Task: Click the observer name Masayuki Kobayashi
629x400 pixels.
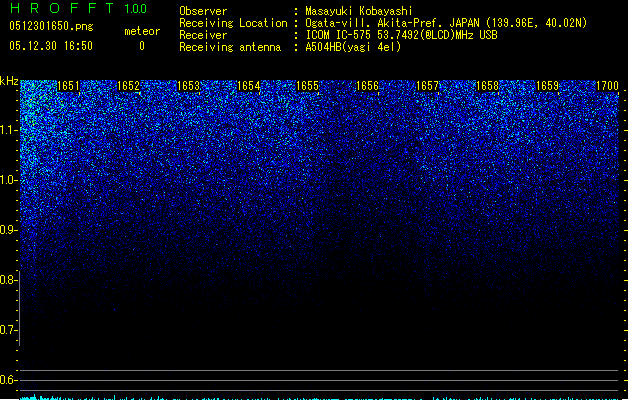Action: 359,11
